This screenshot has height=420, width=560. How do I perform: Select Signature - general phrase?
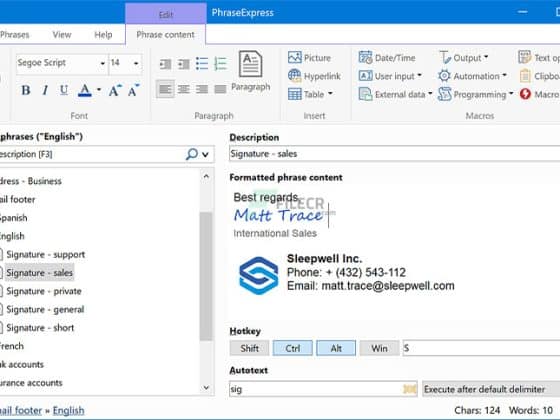45,309
